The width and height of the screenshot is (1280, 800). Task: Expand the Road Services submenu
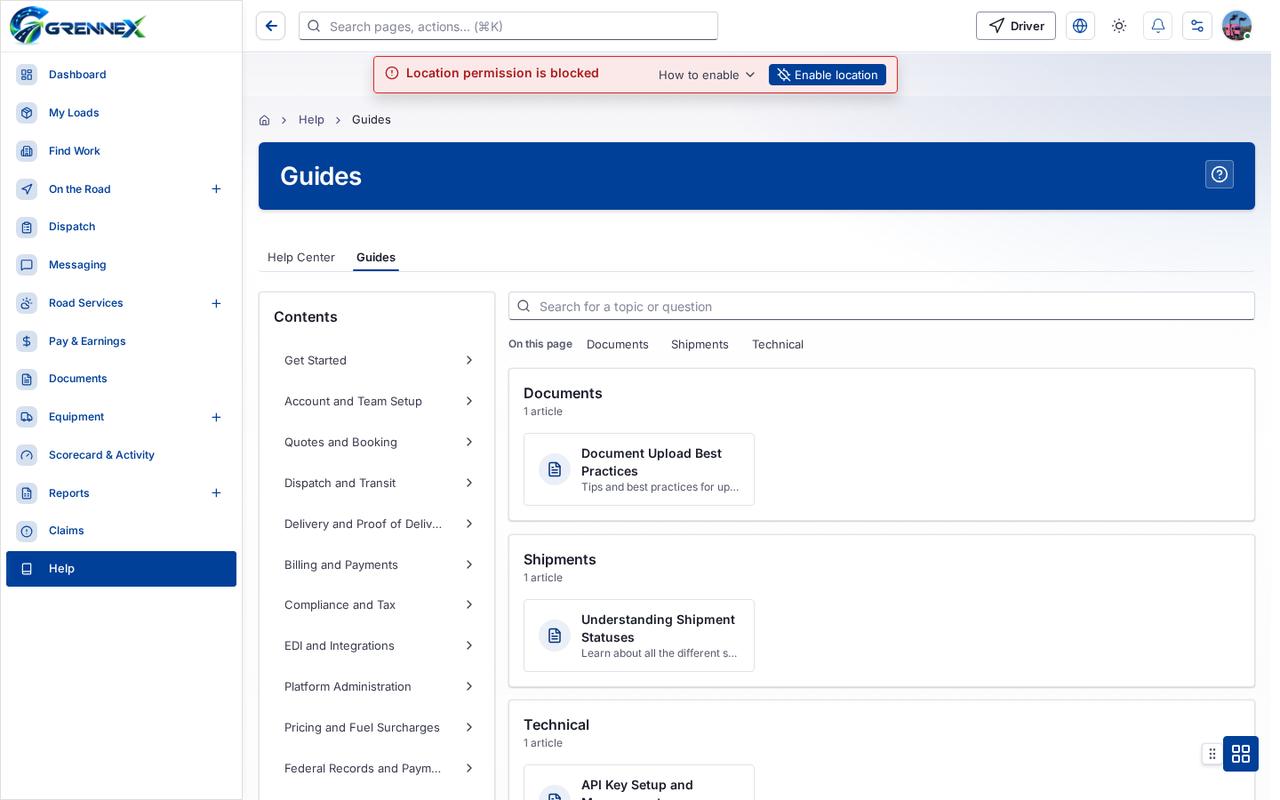216,303
